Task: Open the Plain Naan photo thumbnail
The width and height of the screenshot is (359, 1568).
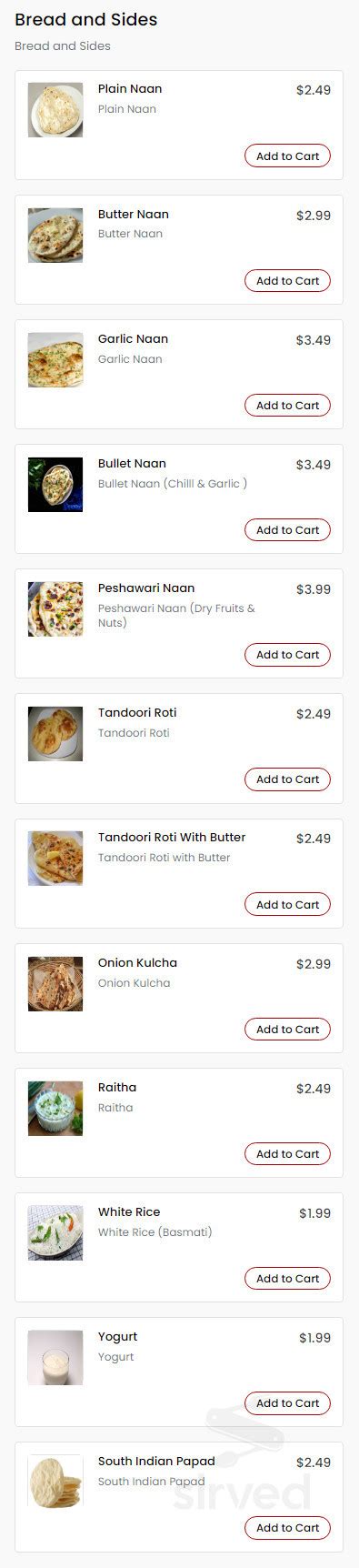Action: 55,111
